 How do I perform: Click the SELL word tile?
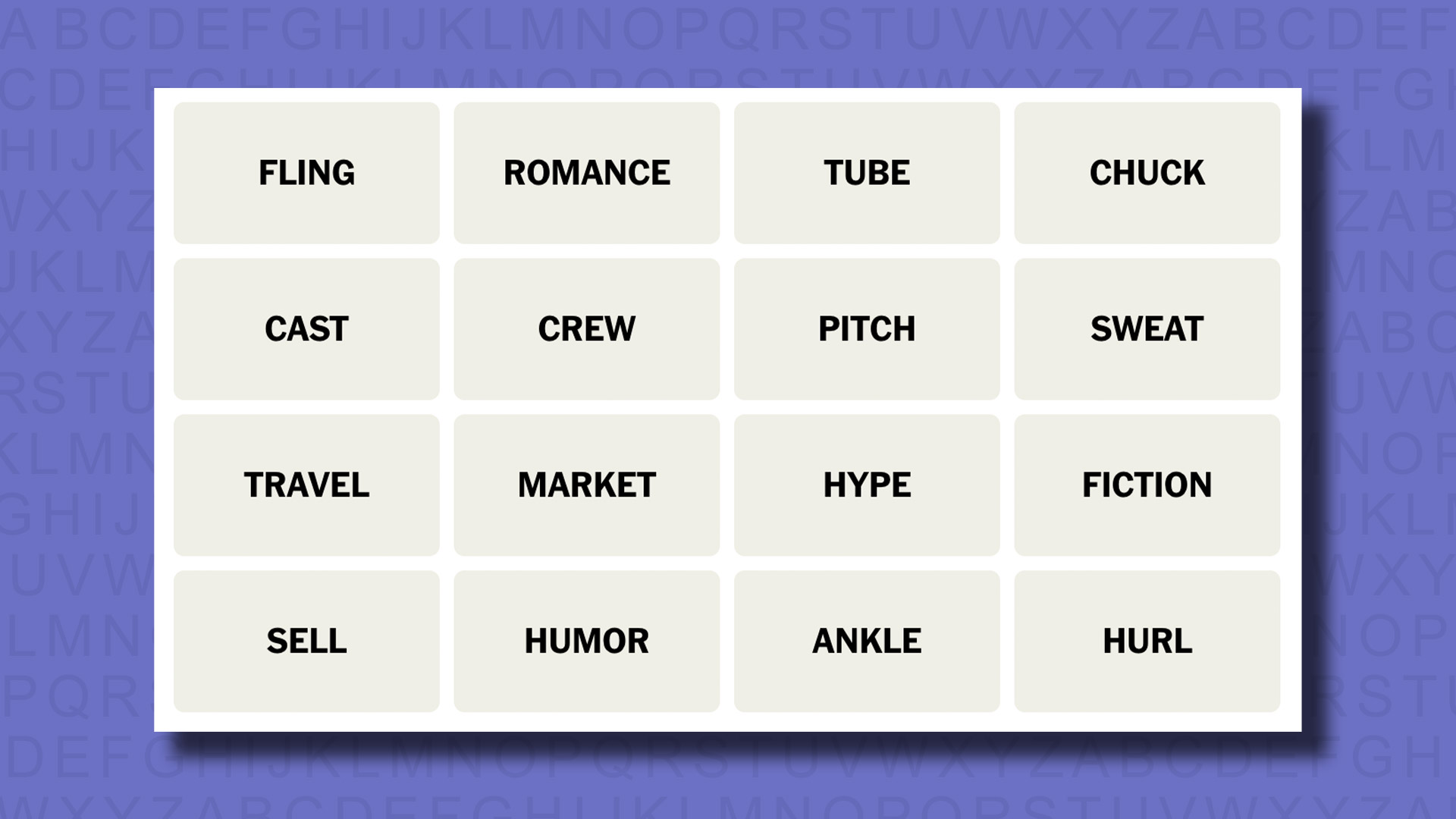coord(306,641)
